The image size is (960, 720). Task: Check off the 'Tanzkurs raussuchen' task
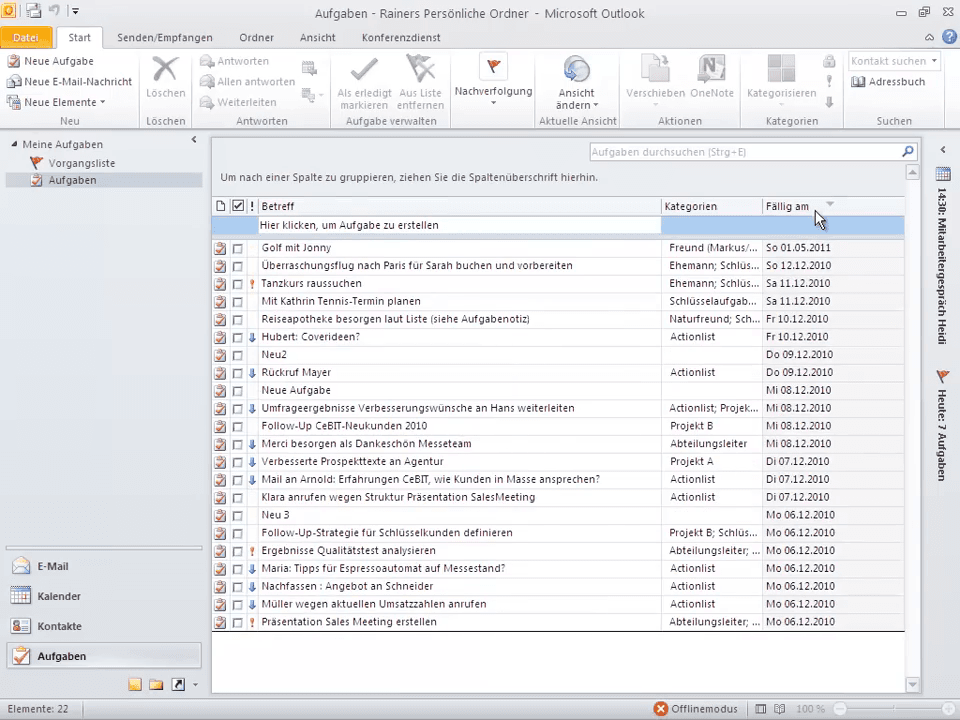[238, 284]
